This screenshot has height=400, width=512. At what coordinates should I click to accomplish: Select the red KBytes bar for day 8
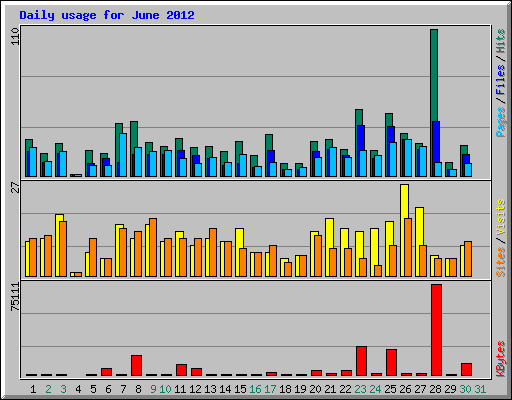136,365
